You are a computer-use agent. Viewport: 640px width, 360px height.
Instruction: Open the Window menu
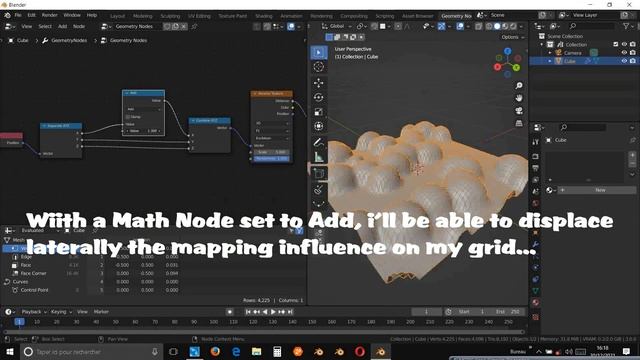tap(72, 15)
